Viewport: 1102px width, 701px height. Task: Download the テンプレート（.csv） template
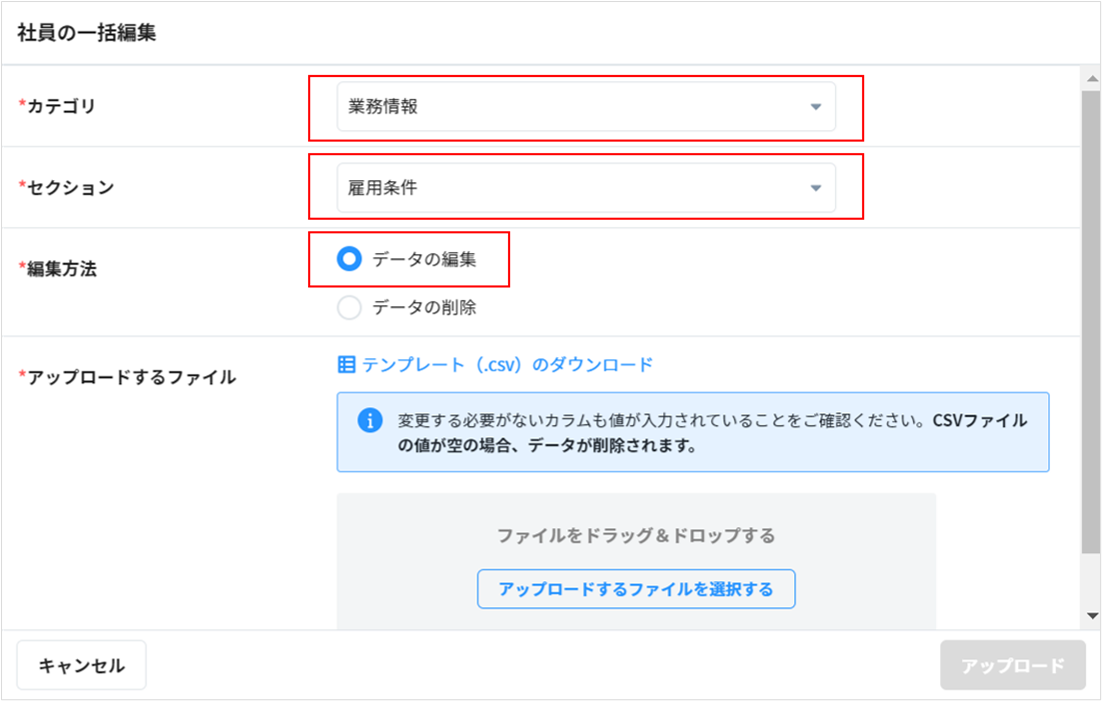pos(507,365)
